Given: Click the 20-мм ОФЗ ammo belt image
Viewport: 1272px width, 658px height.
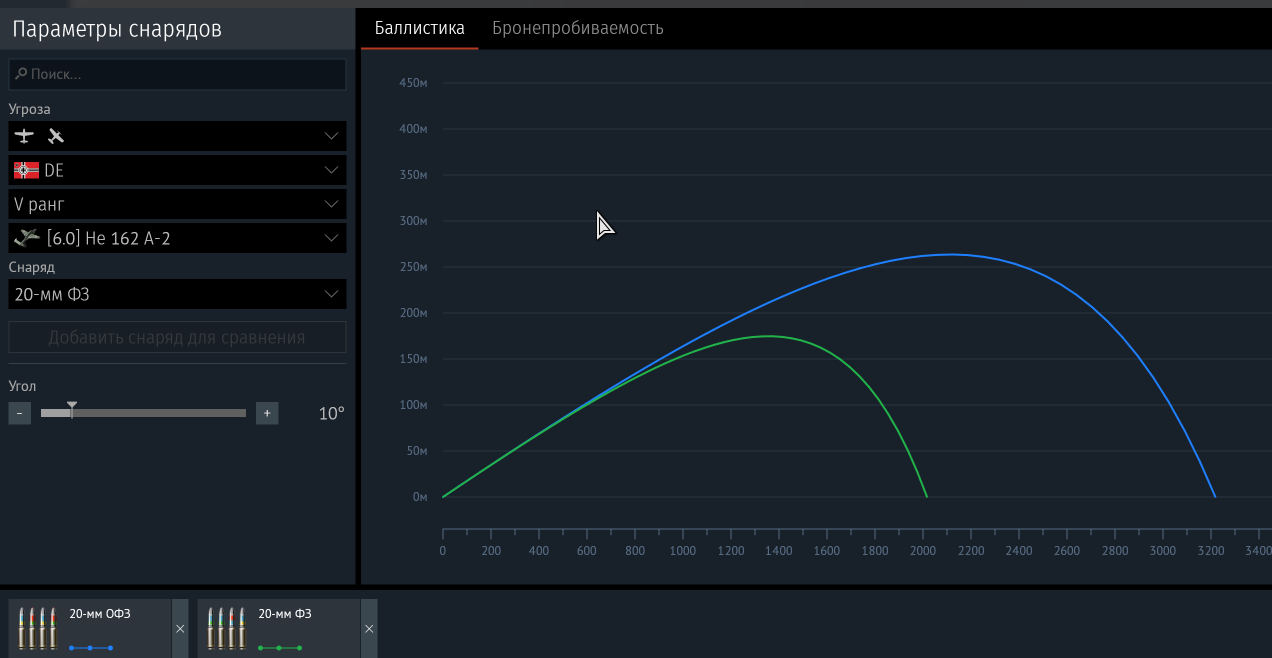Looking at the screenshot, I should [x=39, y=629].
